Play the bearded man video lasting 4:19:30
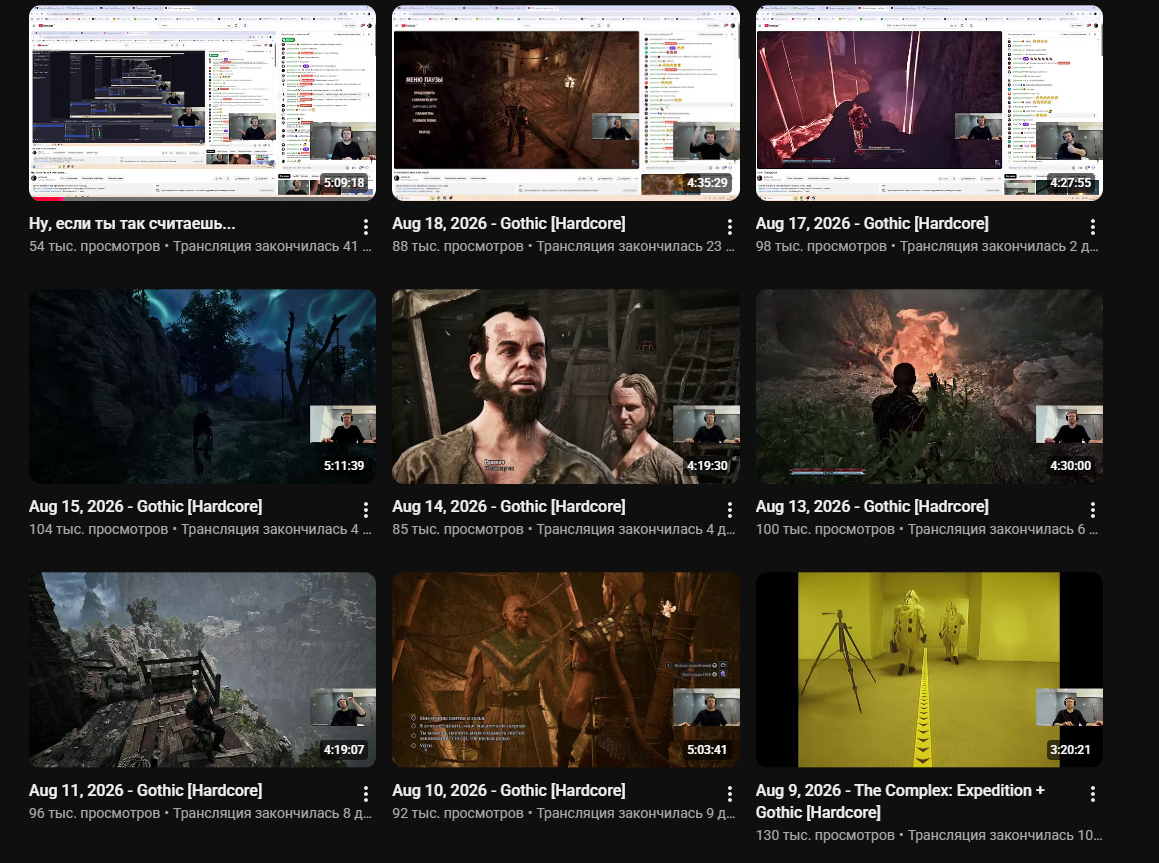This screenshot has height=863, width=1159. tap(566, 386)
